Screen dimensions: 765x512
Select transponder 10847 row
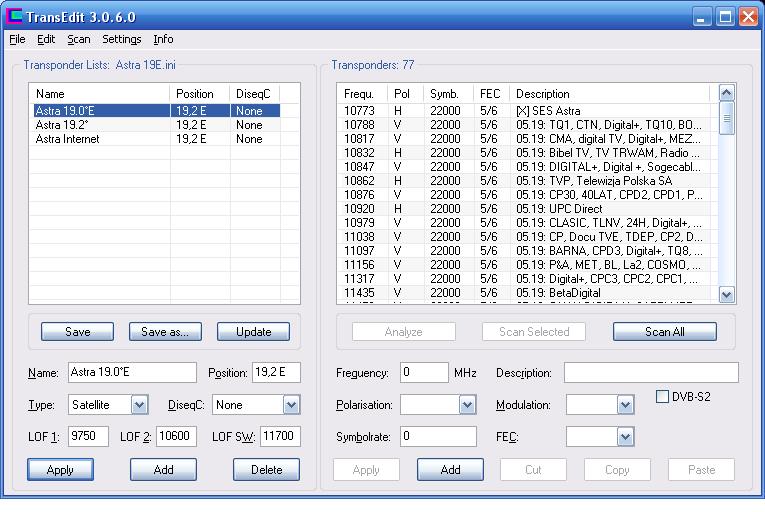pos(526,167)
